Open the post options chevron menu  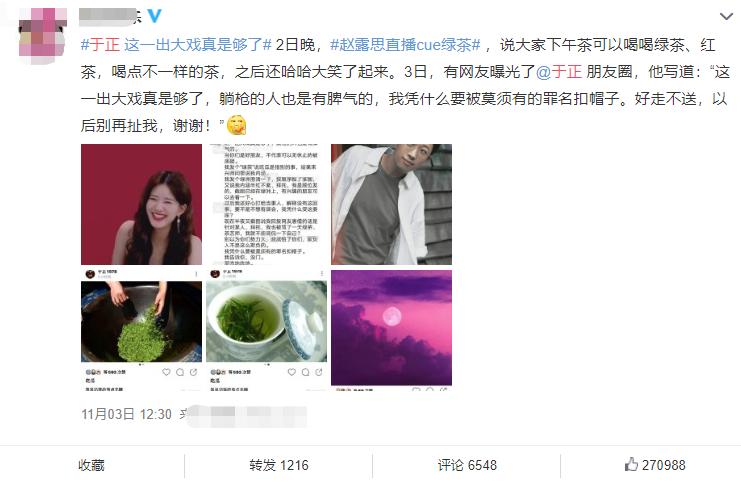[x=726, y=17]
